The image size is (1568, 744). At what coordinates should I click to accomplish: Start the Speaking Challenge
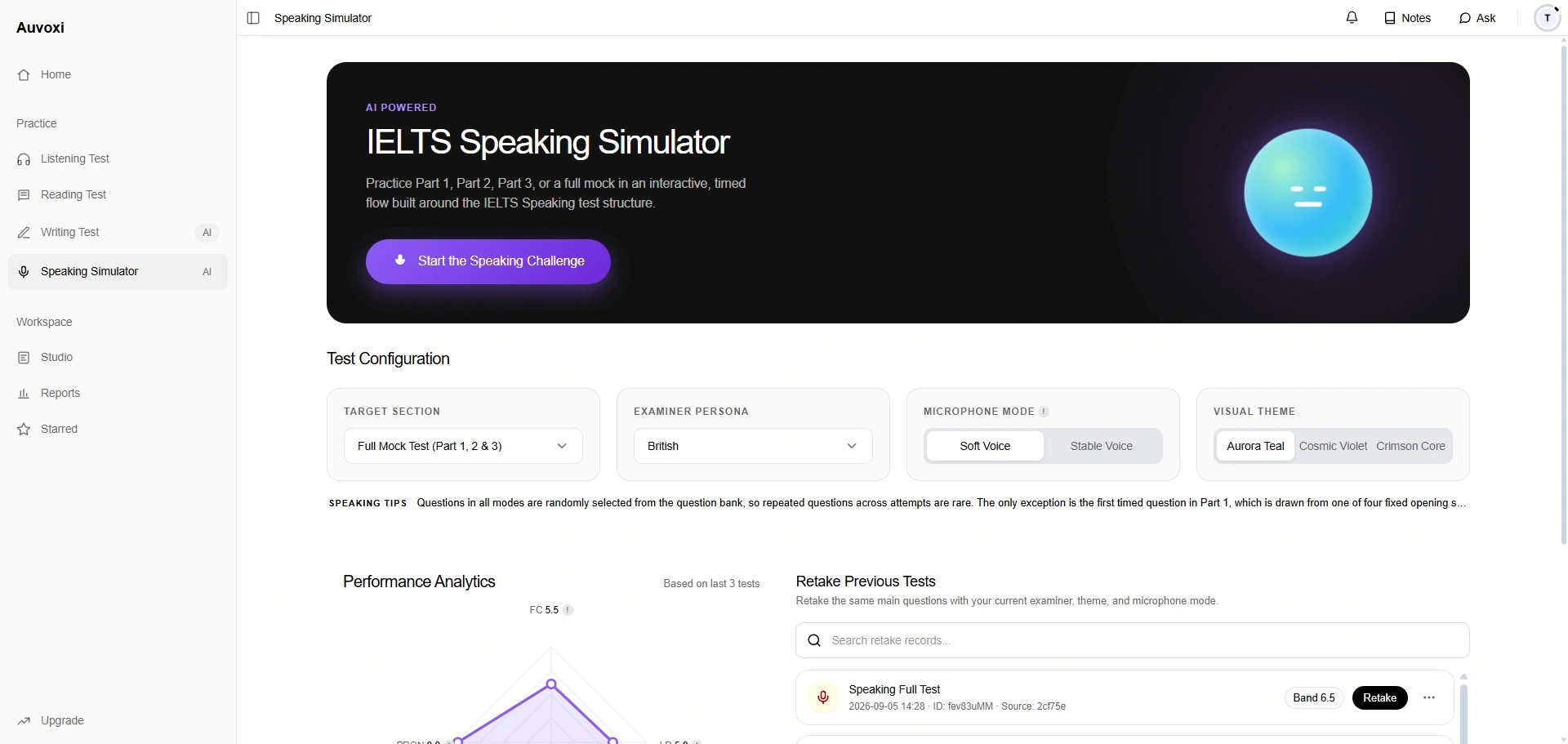488,261
